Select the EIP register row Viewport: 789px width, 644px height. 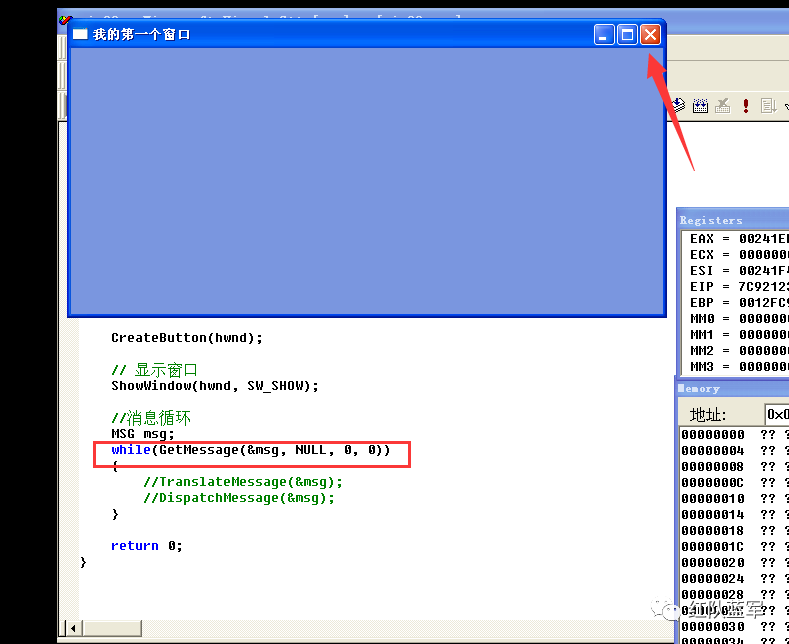point(739,287)
